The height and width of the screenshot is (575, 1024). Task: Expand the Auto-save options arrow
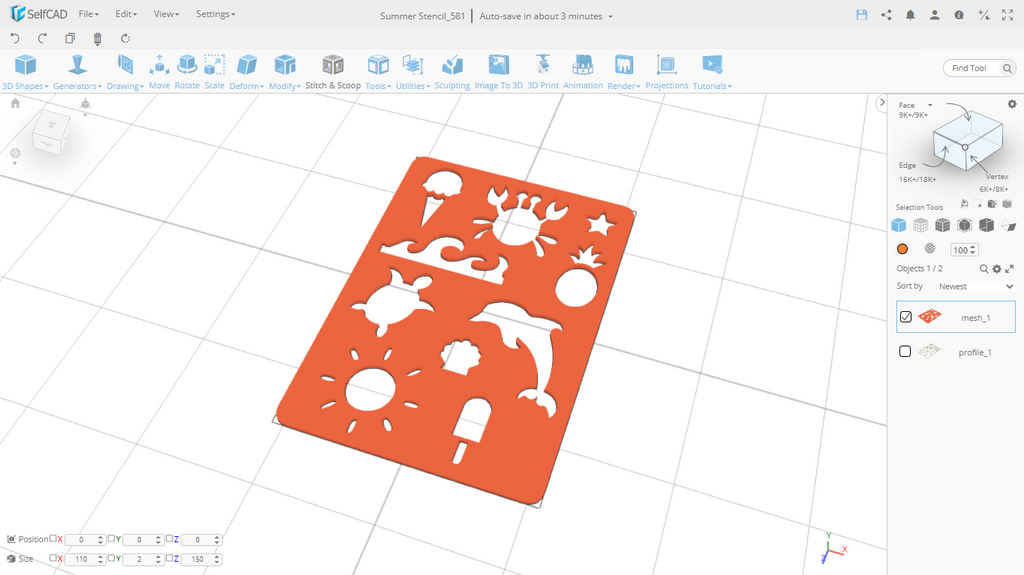coord(611,16)
